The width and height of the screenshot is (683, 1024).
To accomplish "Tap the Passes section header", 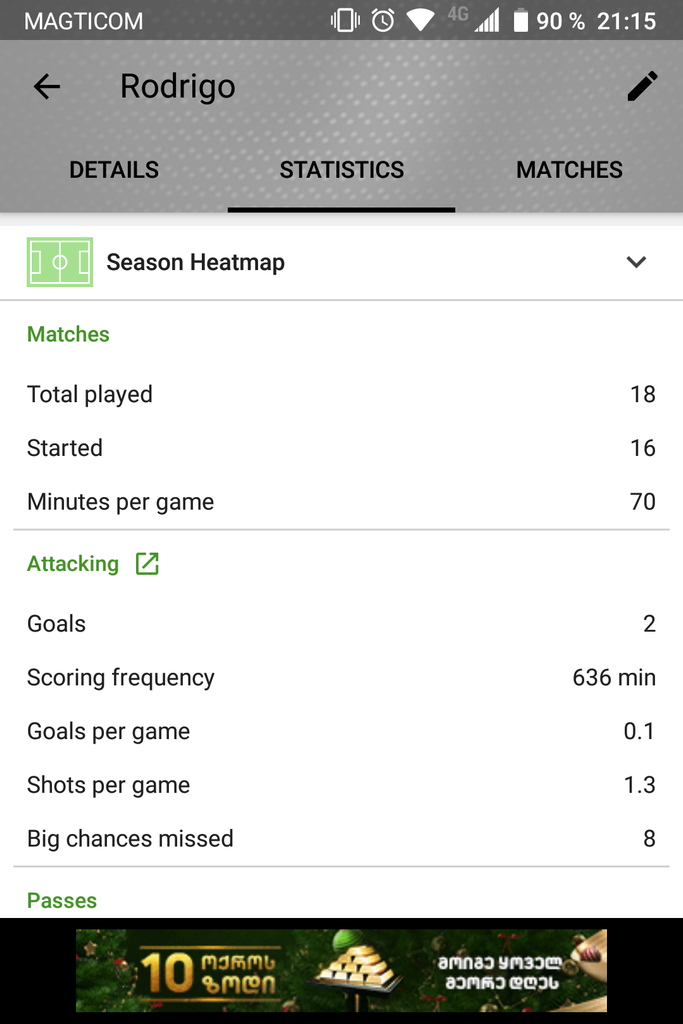I will pyautogui.click(x=62, y=900).
